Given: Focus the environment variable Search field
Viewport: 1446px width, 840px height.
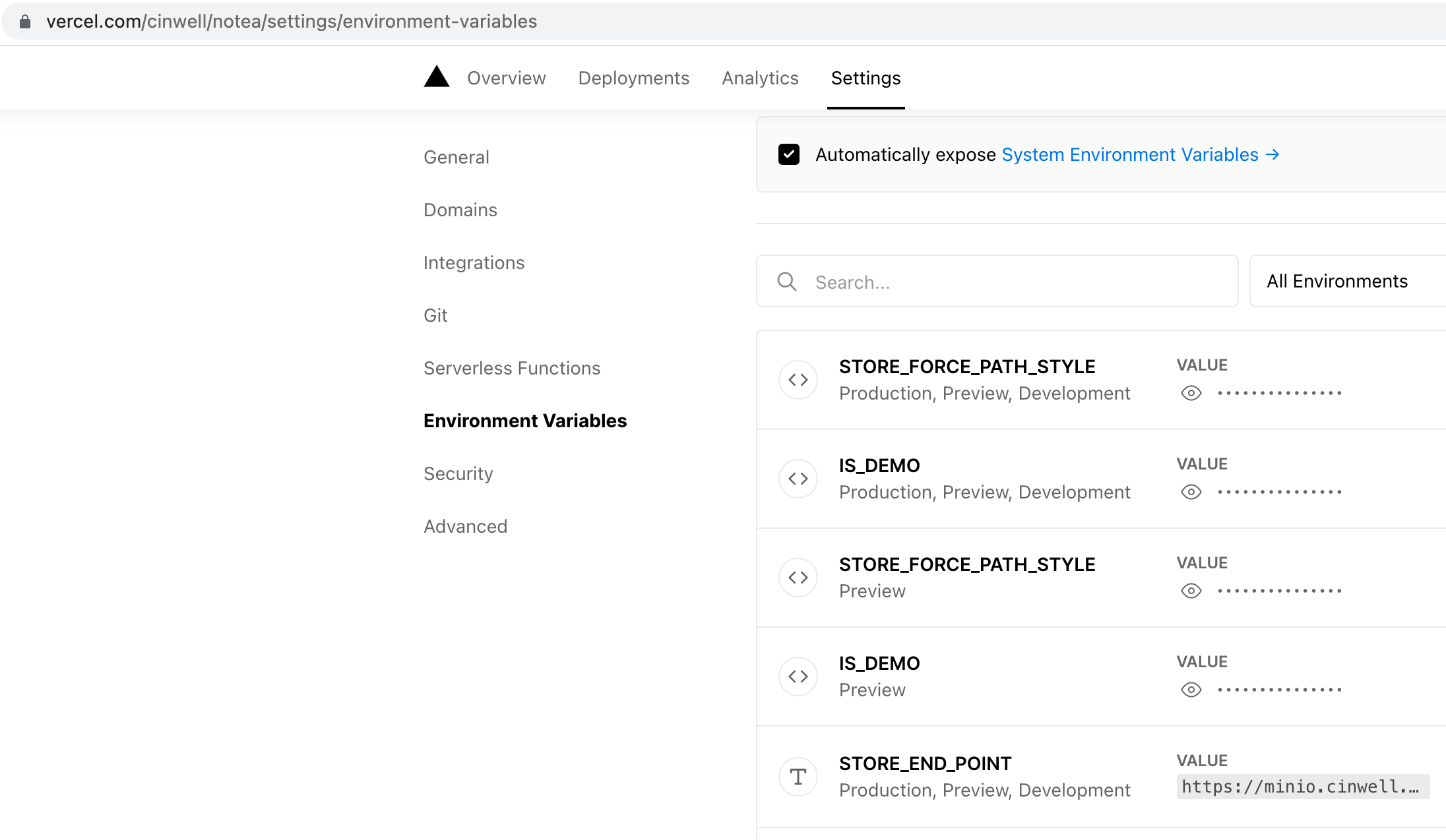Looking at the screenshot, I should click(1016, 282).
